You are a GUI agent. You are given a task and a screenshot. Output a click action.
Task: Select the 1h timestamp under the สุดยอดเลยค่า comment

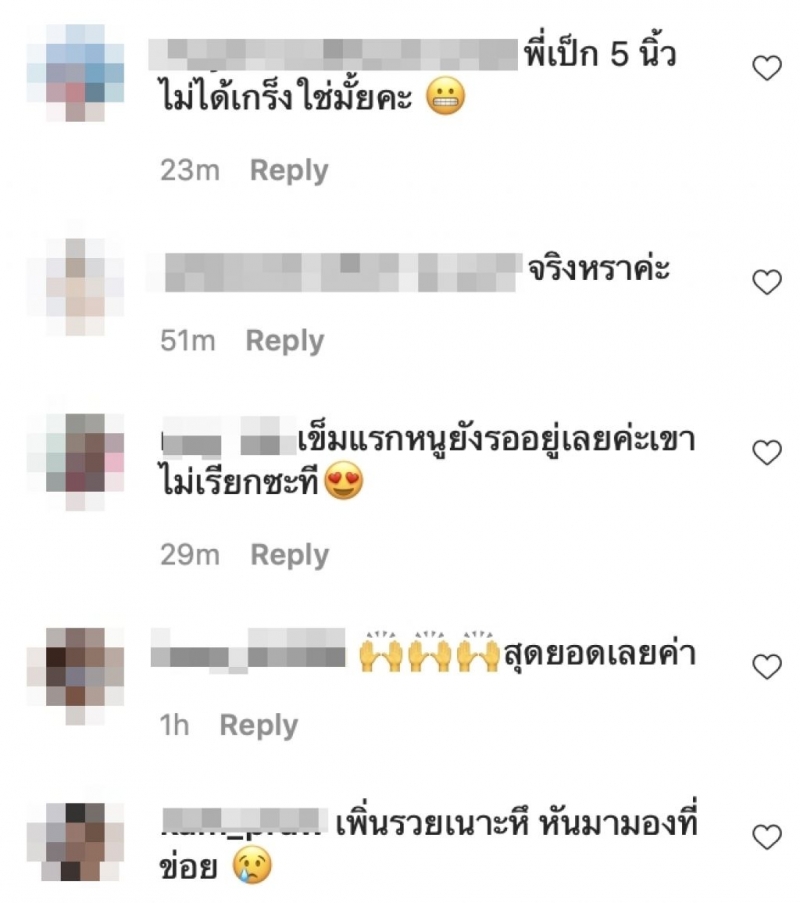point(175,726)
